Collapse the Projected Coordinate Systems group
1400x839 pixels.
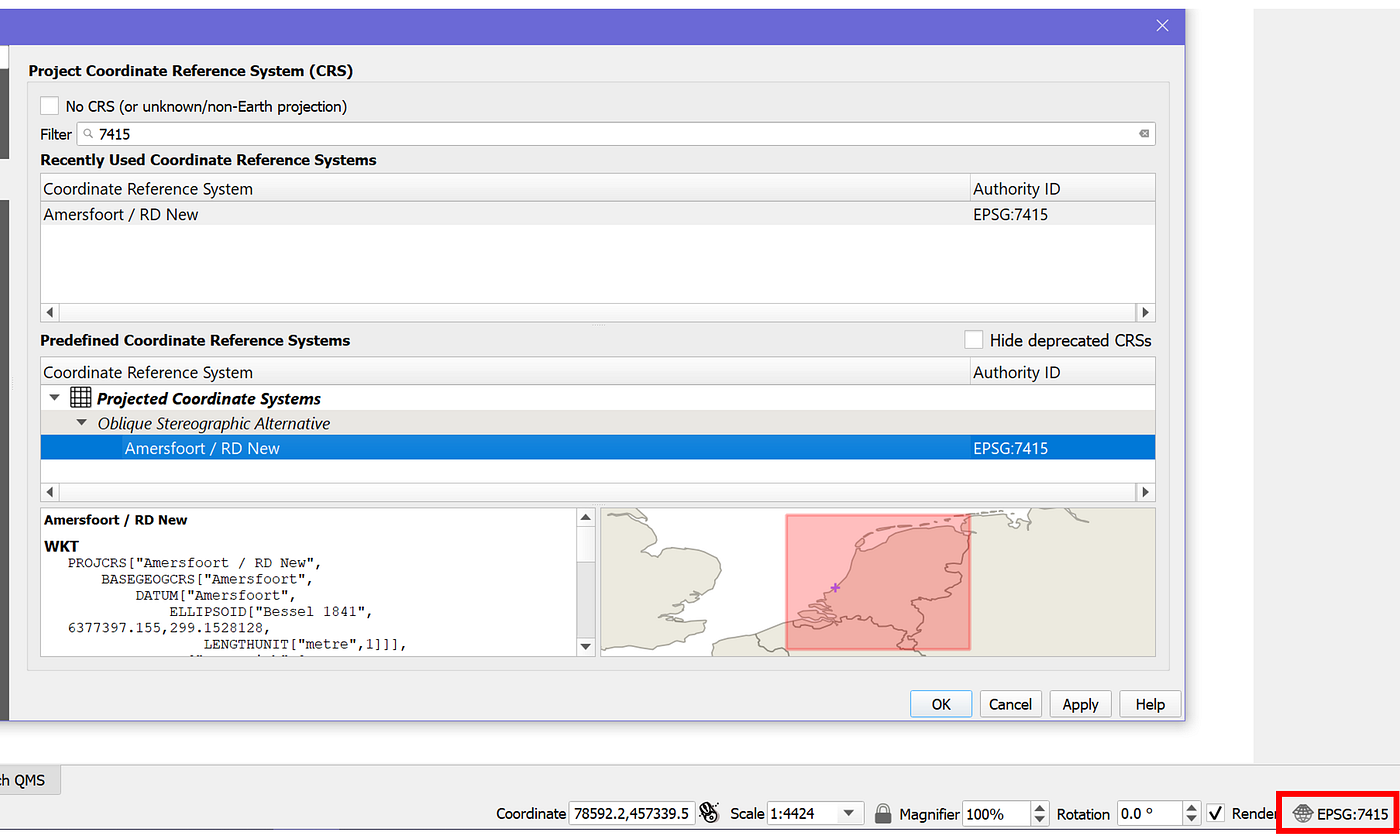[55, 398]
